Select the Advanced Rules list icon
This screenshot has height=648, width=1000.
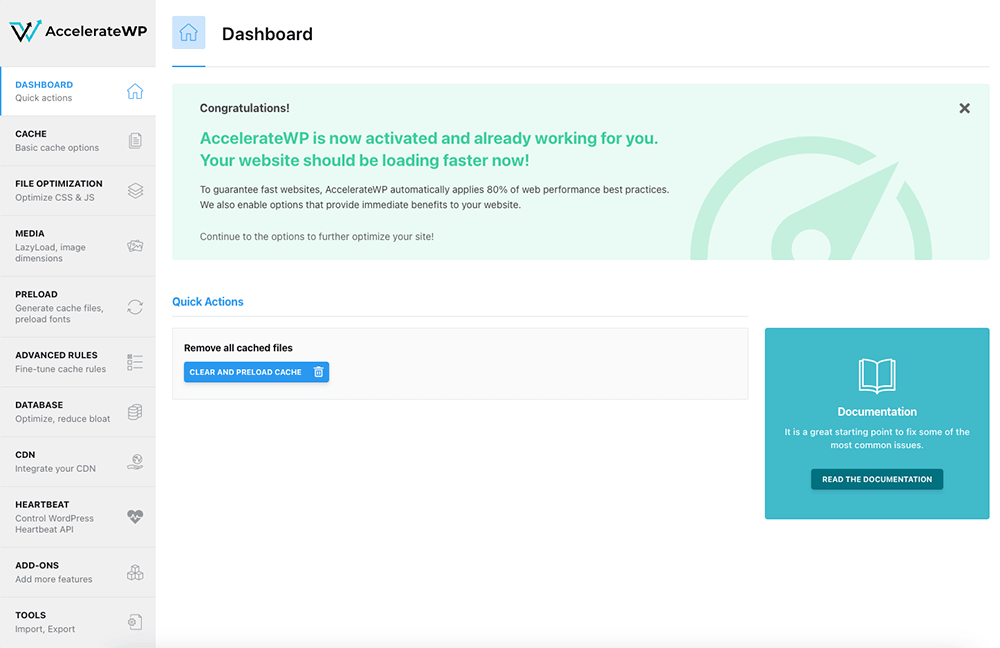click(x=136, y=362)
